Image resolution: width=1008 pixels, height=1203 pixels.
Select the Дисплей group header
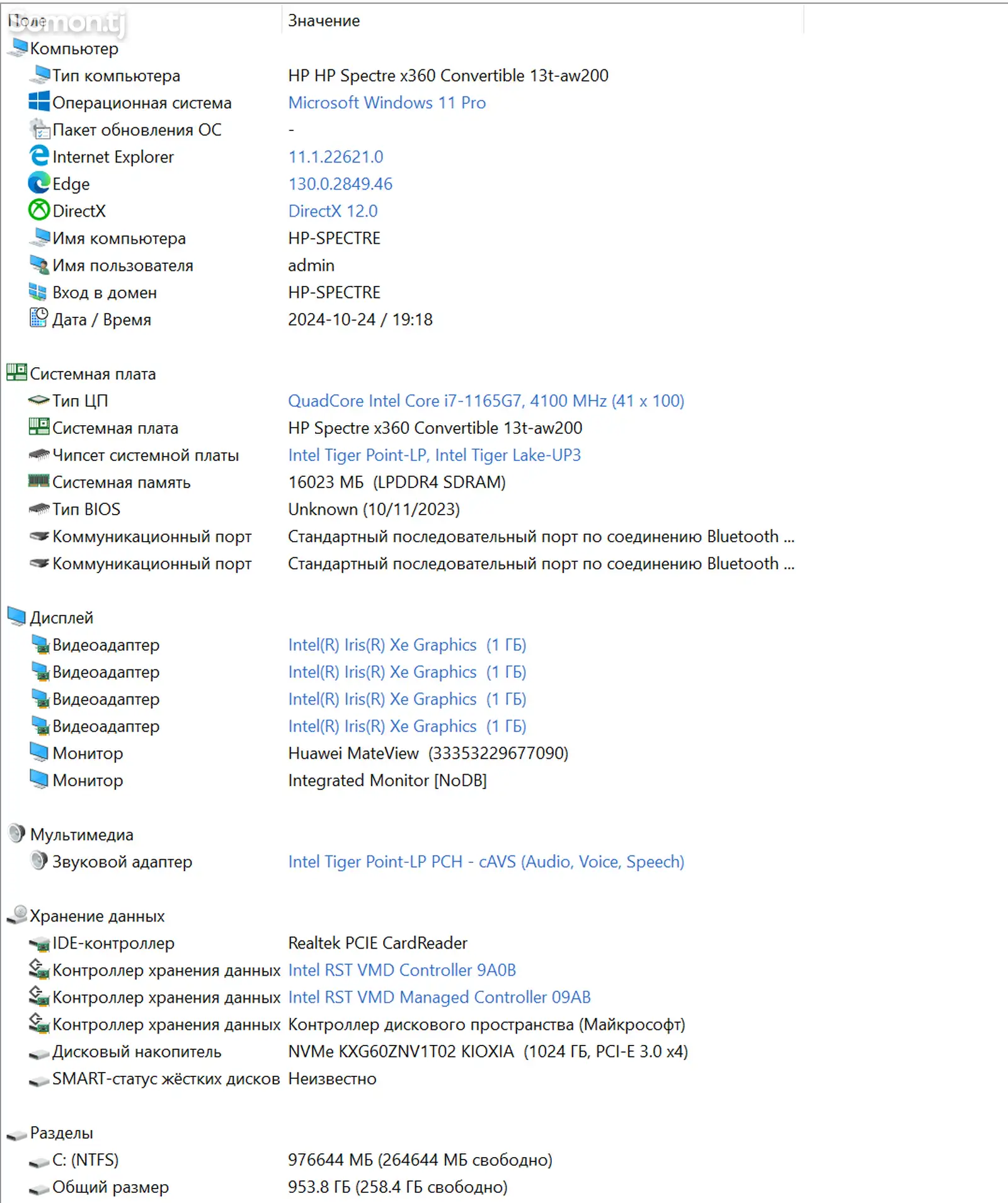61,617
